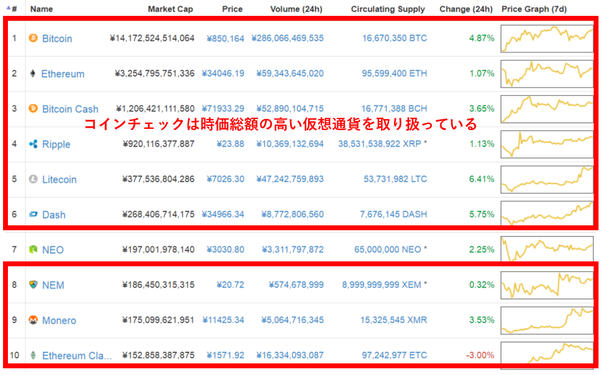604x375 pixels.
Task: Open Ripple 7-day price graph thumbnail
Action: tap(547, 144)
